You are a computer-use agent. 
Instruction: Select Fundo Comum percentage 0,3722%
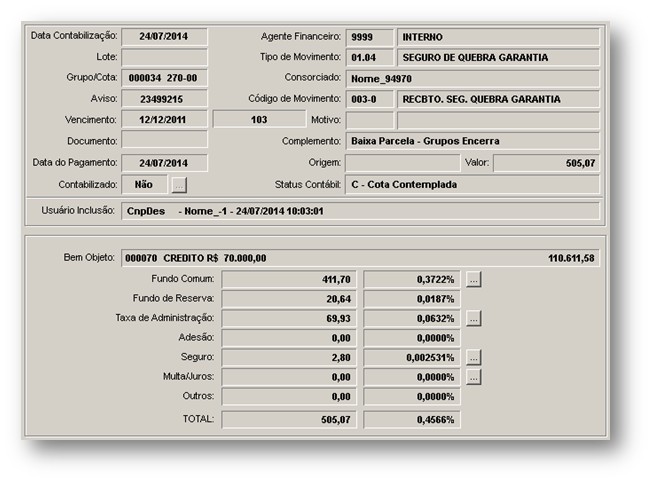pyautogui.click(x=412, y=279)
